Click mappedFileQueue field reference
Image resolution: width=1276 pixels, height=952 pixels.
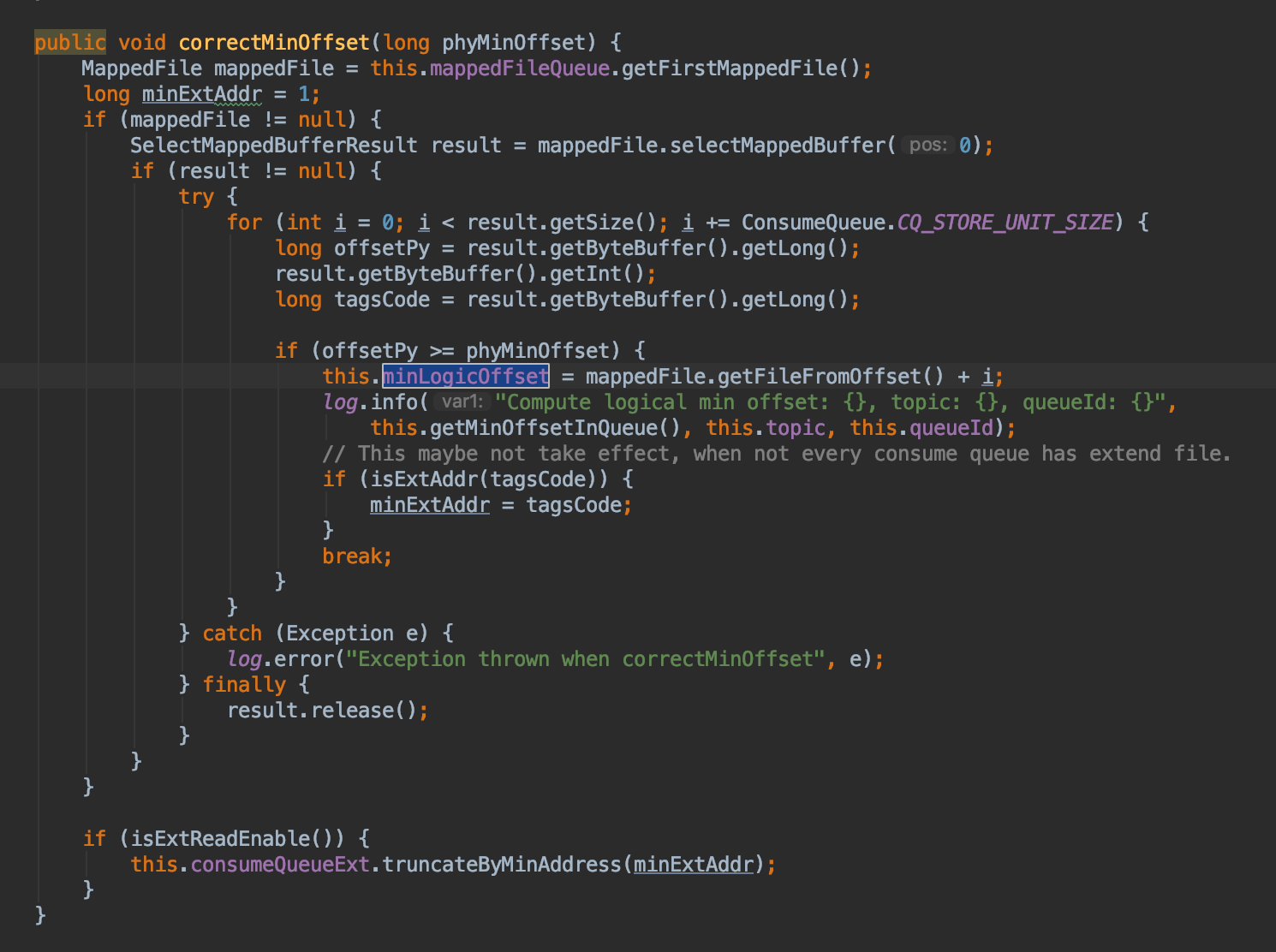pos(520,68)
